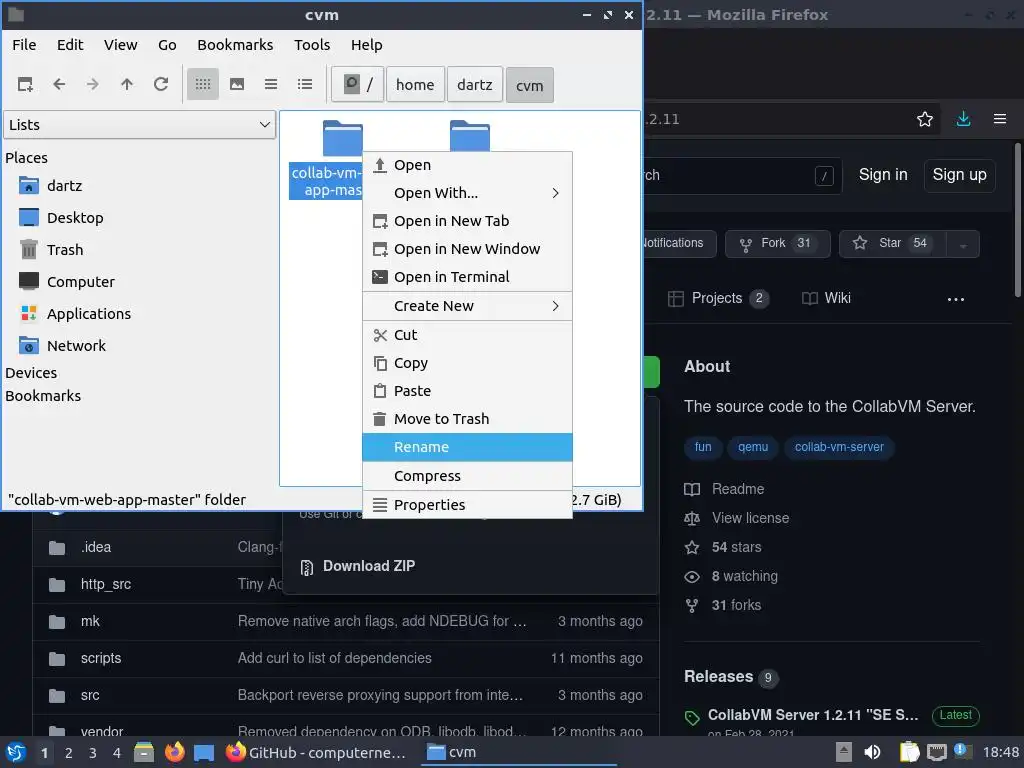1024x768 pixels.
Task: Click the root path button
Action: click(x=357, y=84)
